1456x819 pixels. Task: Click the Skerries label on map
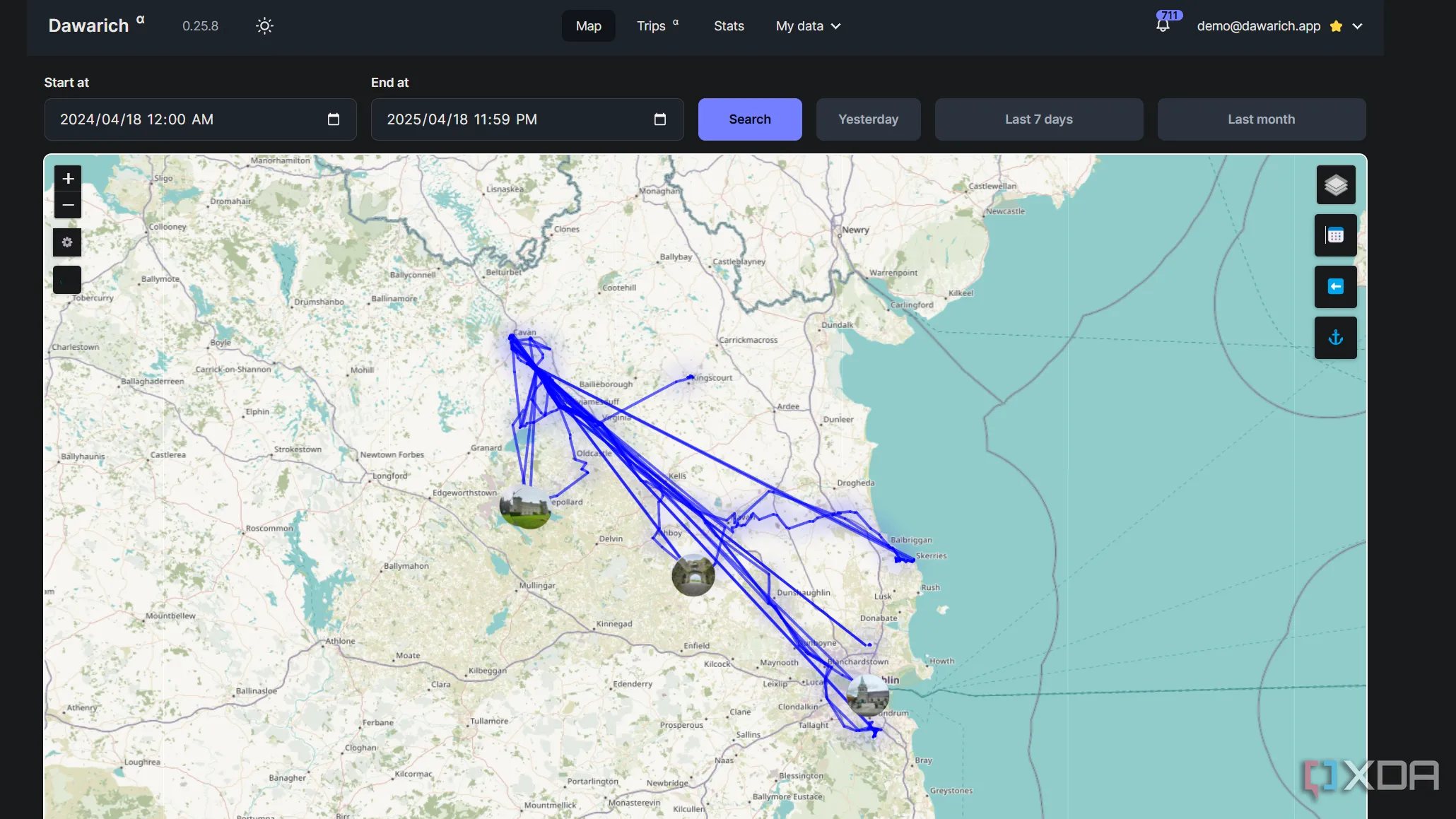(931, 555)
